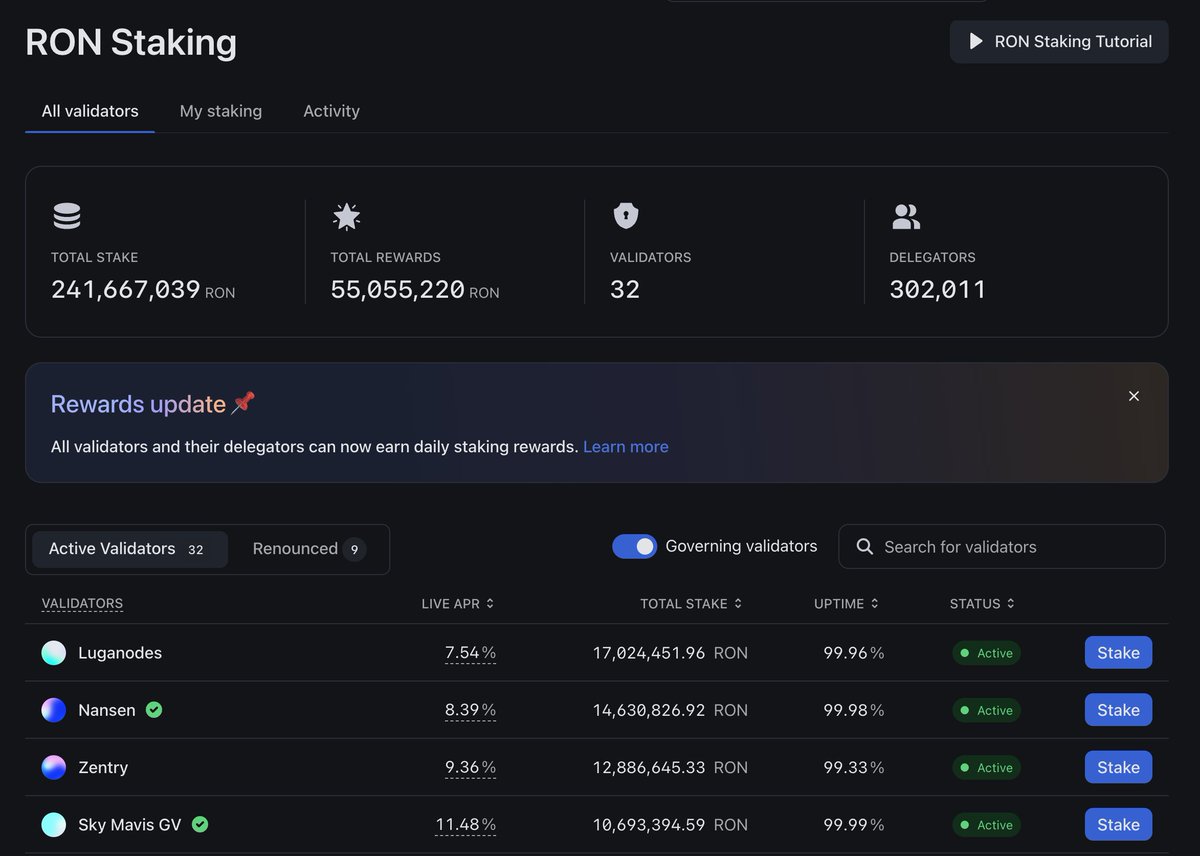This screenshot has height=856, width=1200.
Task: Click the Total Stake coins icon
Action: 67,216
